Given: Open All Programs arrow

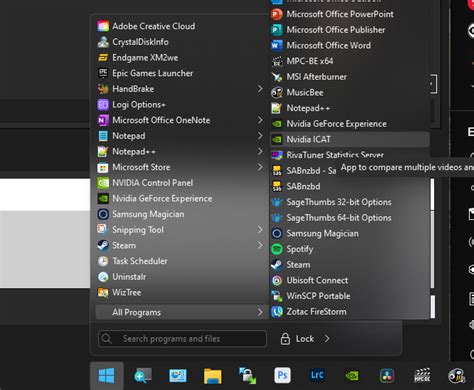Looking at the screenshot, I should click(260, 312).
